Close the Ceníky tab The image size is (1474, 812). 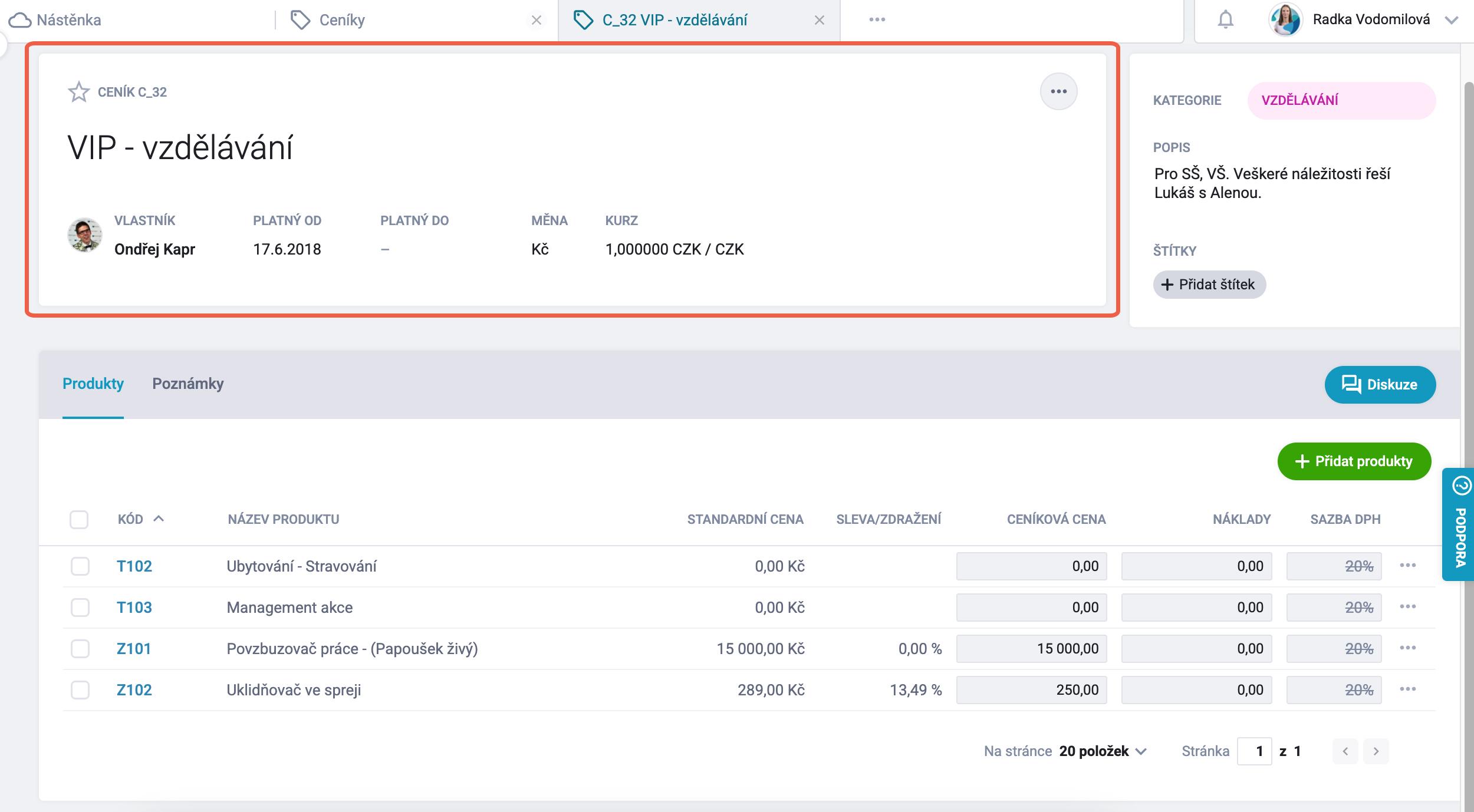[x=536, y=20]
